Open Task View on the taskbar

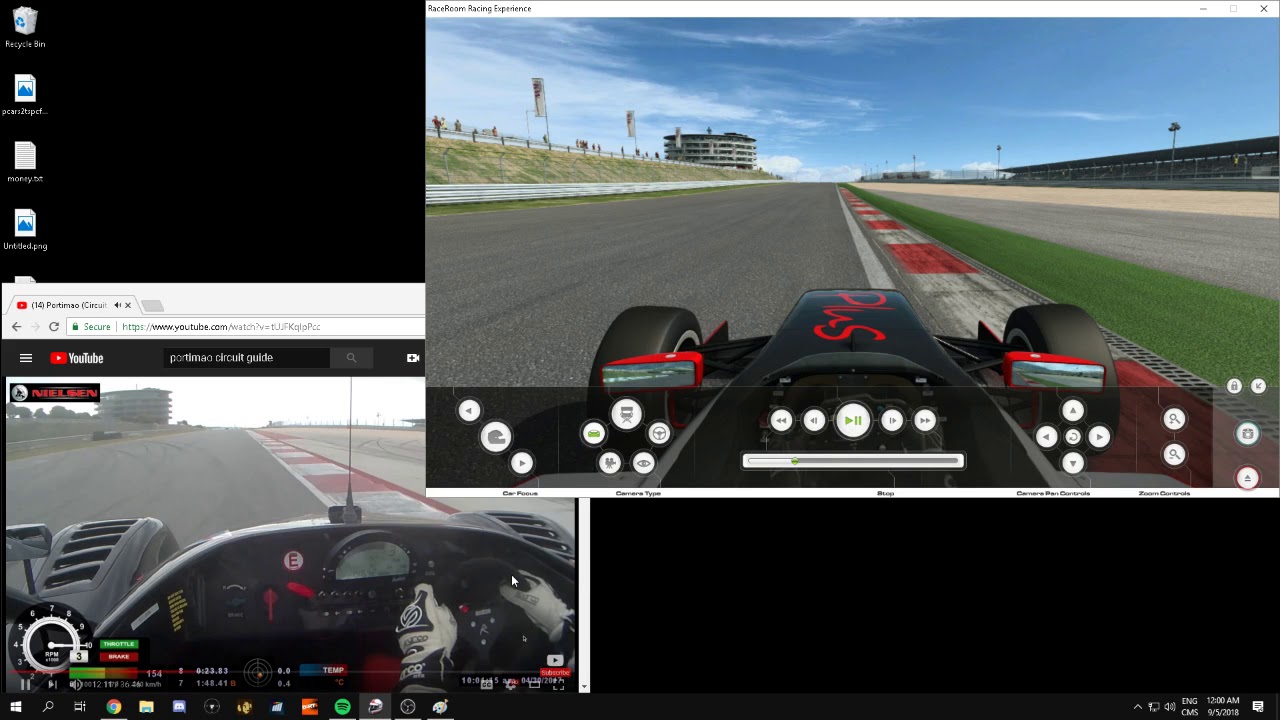pos(80,707)
